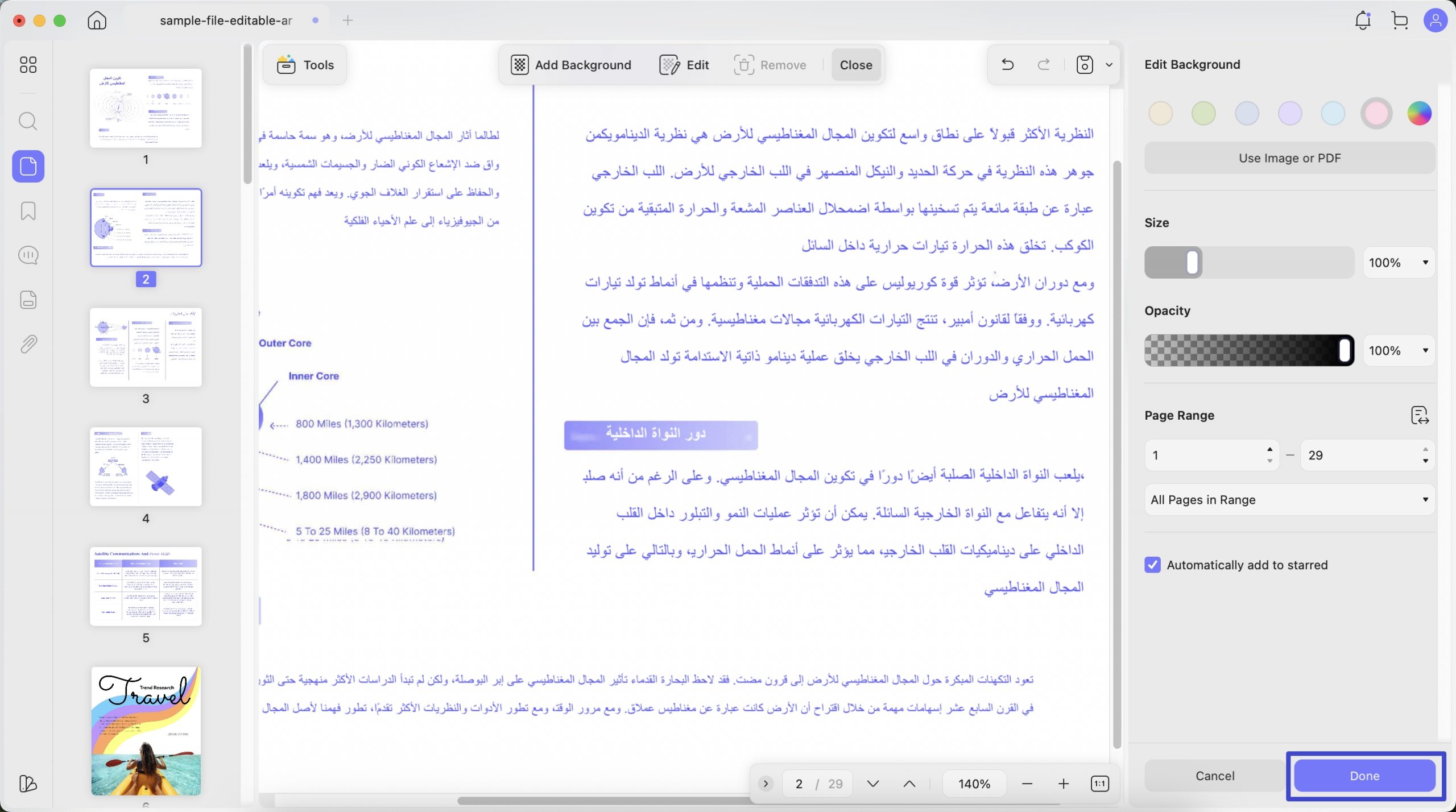The height and width of the screenshot is (812, 1456).
Task: Click Remove background toolbar item
Action: pos(770,65)
